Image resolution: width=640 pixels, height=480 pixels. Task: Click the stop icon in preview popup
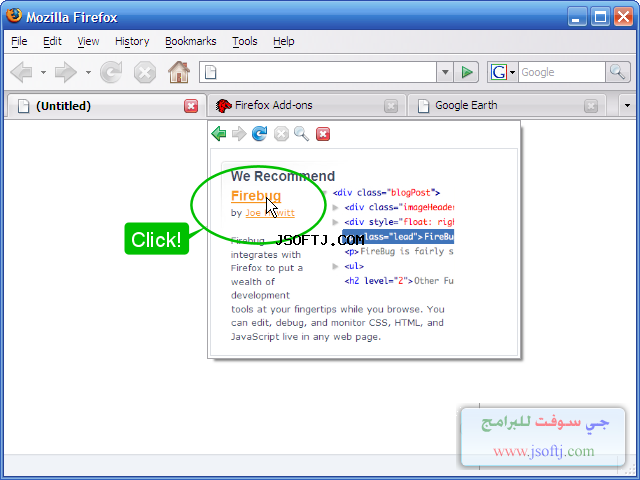pos(281,133)
